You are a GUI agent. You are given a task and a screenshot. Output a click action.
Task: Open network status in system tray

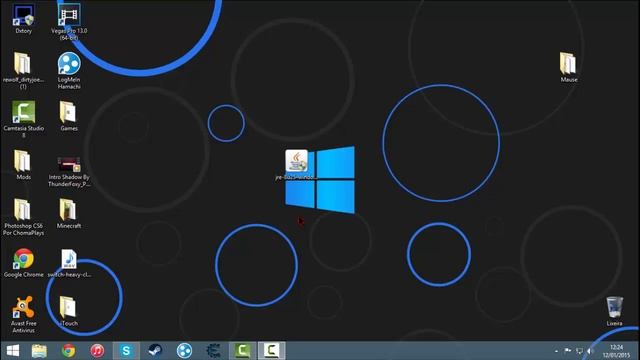point(579,351)
